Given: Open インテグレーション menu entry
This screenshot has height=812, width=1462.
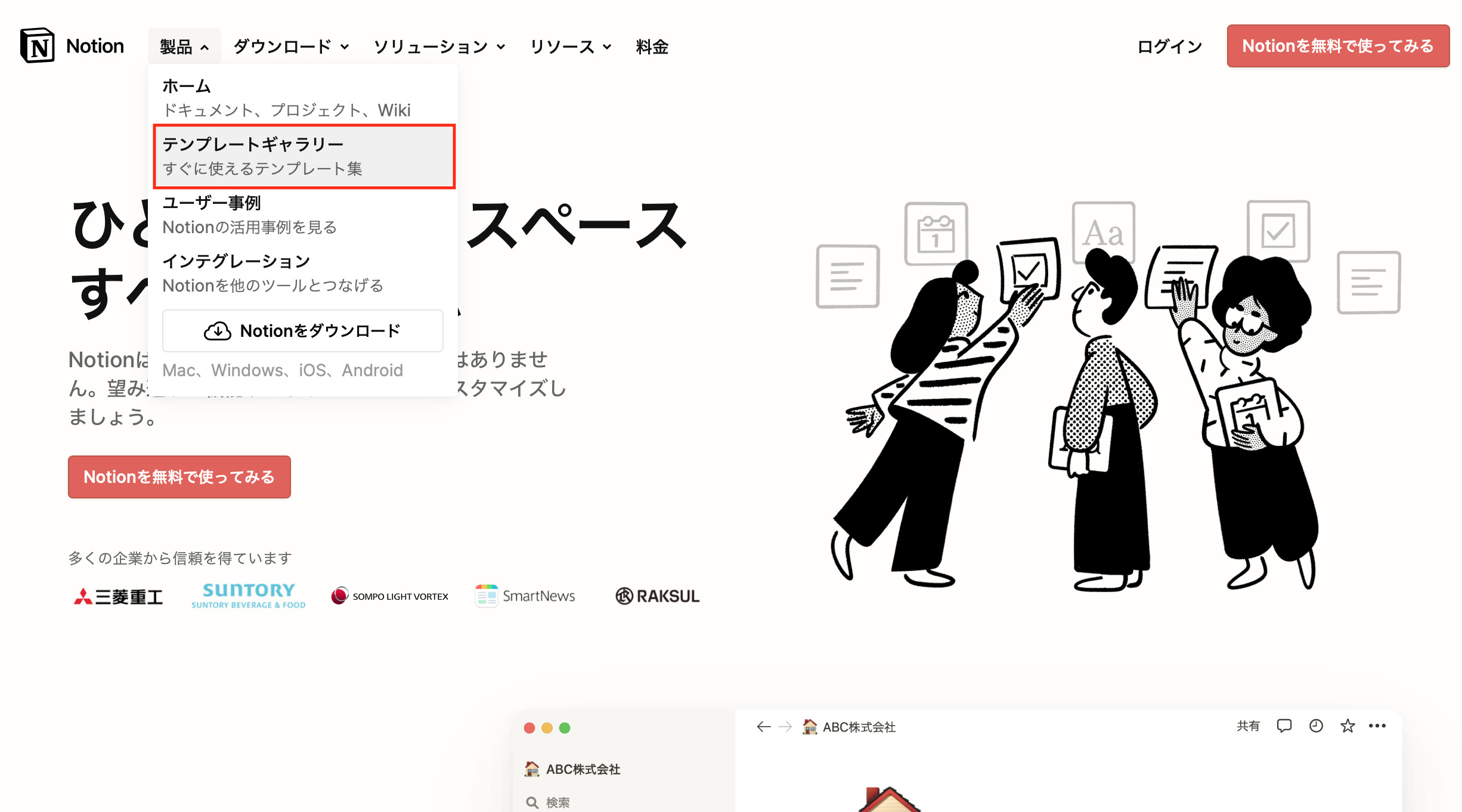Looking at the screenshot, I should click(304, 273).
